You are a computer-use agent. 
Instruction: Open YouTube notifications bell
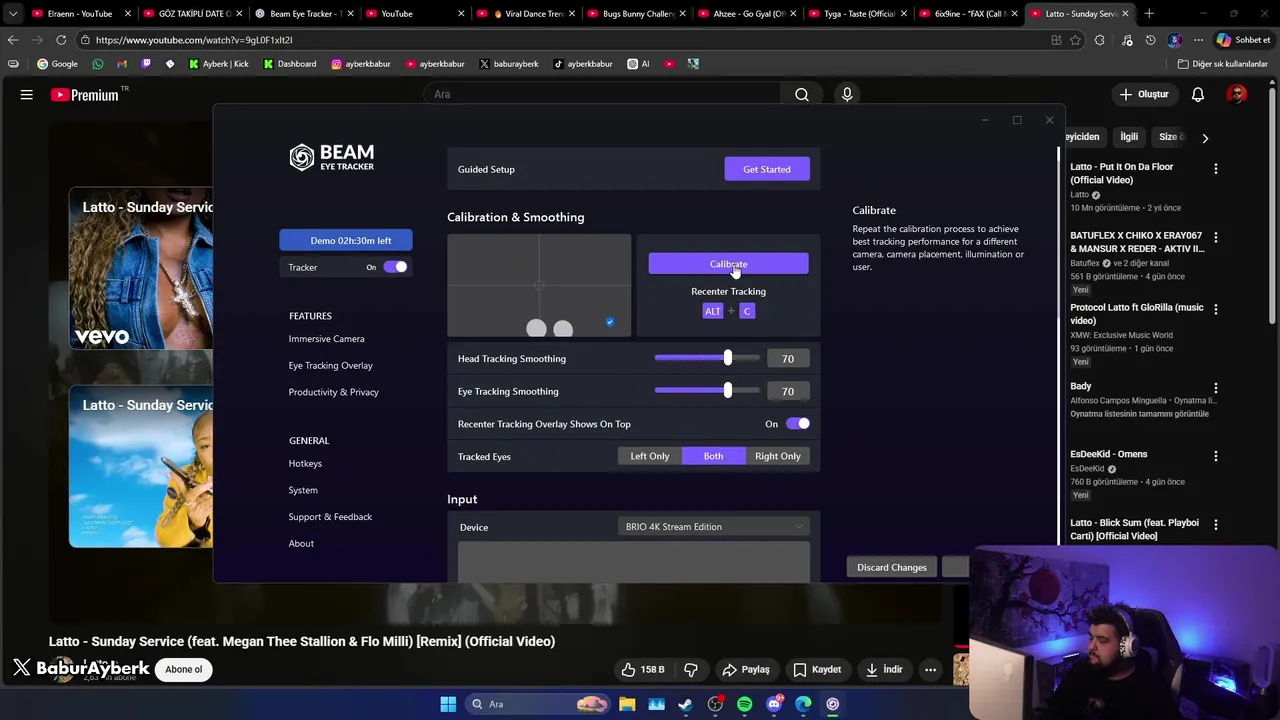[x=1198, y=94]
